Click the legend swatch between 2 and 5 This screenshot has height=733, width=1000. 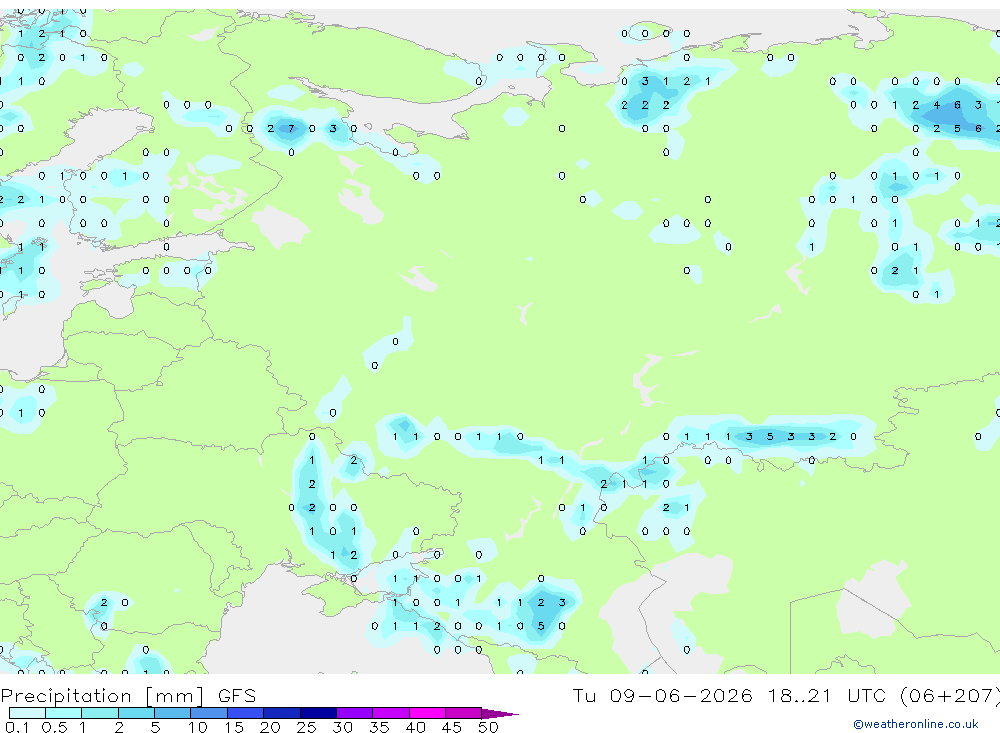[x=136, y=713]
